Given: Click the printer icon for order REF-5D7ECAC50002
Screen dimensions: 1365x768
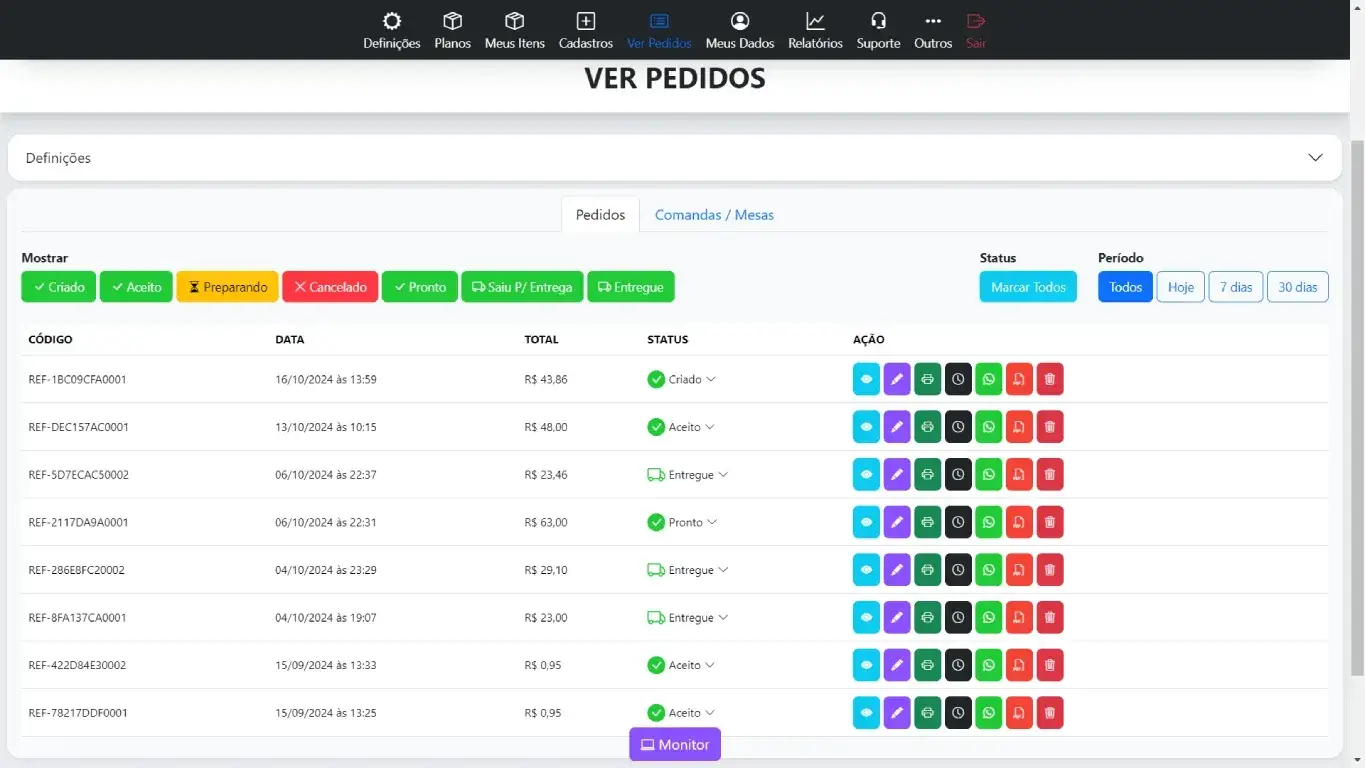Looking at the screenshot, I should [x=927, y=475].
